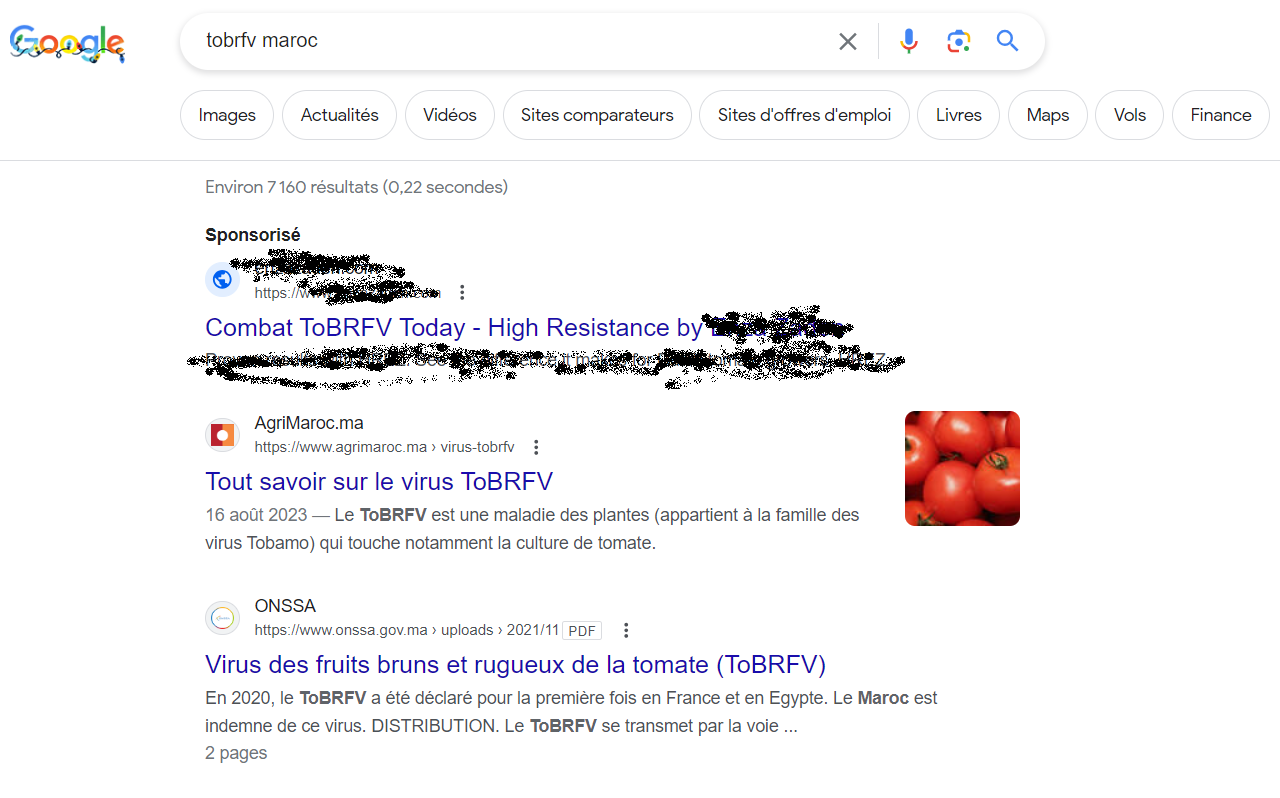Image resolution: width=1280 pixels, height=798 pixels.
Task: Click the AgriMaroc.ma favicon
Action: (x=222, y=435)
